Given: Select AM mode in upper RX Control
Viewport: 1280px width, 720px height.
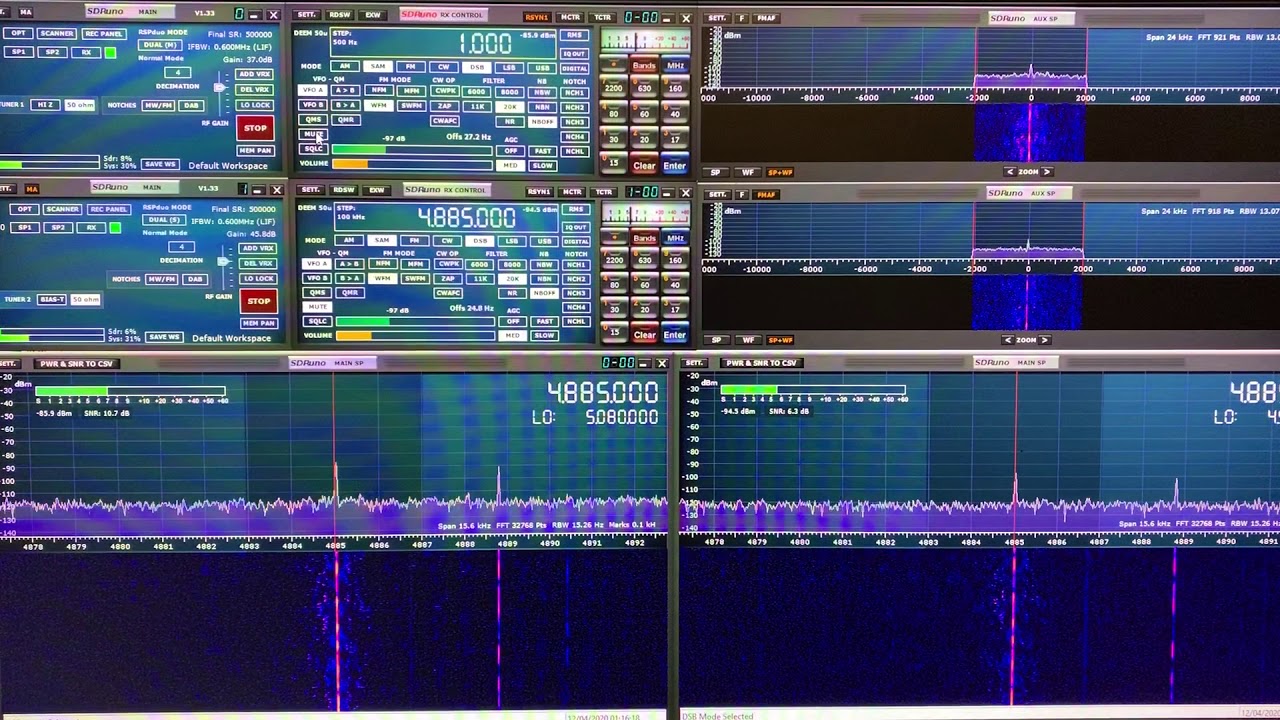Looking at the screenshot, I should [345, 66].
